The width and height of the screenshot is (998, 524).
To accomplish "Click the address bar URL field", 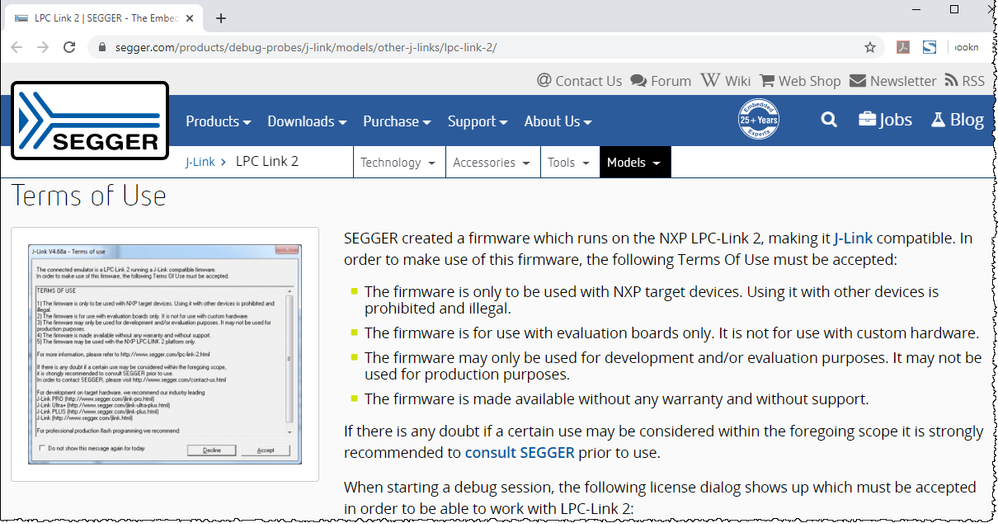I will (484, 47).
